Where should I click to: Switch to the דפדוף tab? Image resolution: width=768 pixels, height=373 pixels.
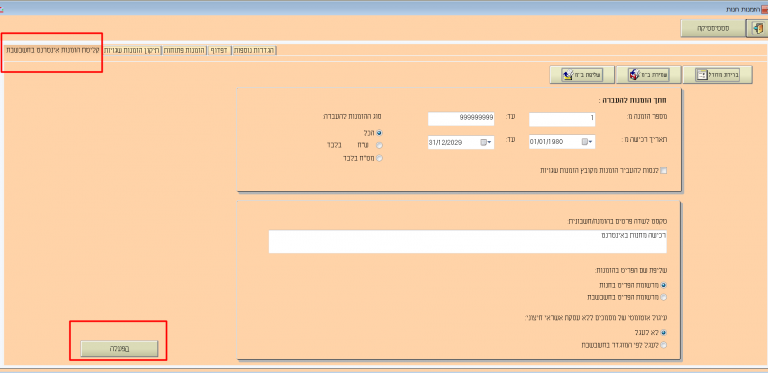point(219,50)
